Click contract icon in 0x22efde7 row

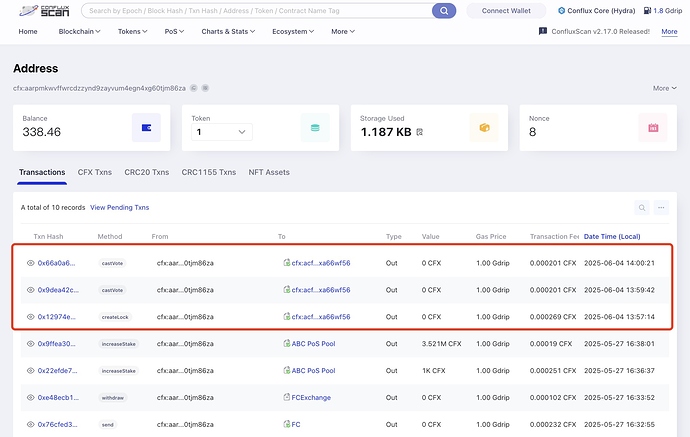tap(286, 370)
